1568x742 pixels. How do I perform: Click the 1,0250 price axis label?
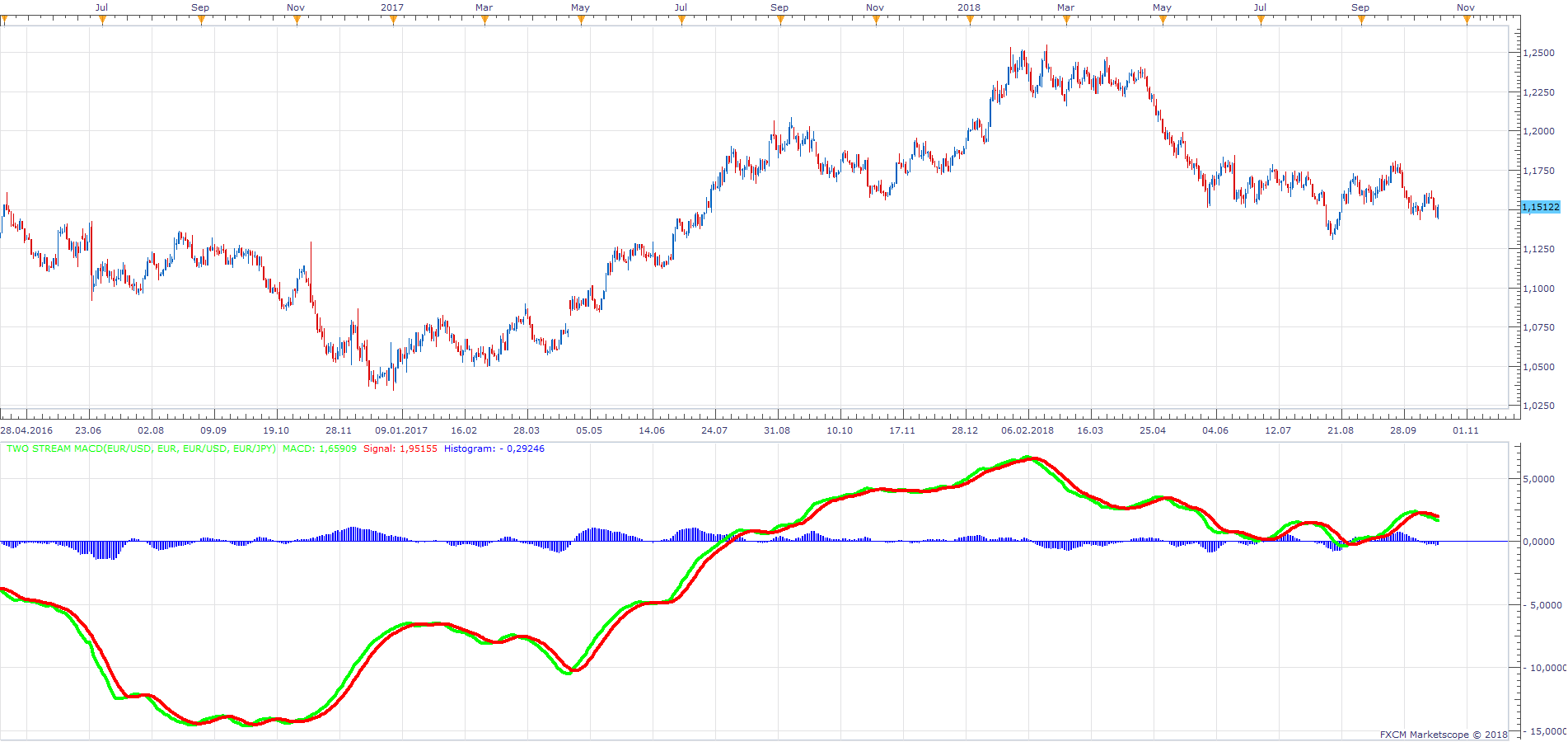pos(1538,406)
